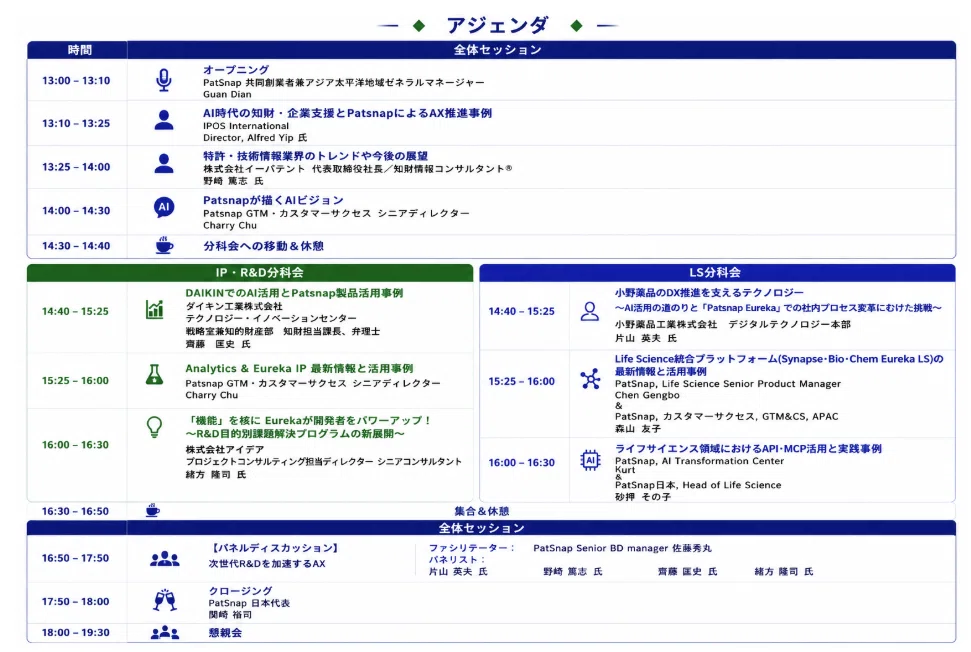Click 小野薬品工業株式会社 デジタルテクノロジー本部 line
Image resolution: width=971 pixels, height=652 pixels.
point(733,324)
